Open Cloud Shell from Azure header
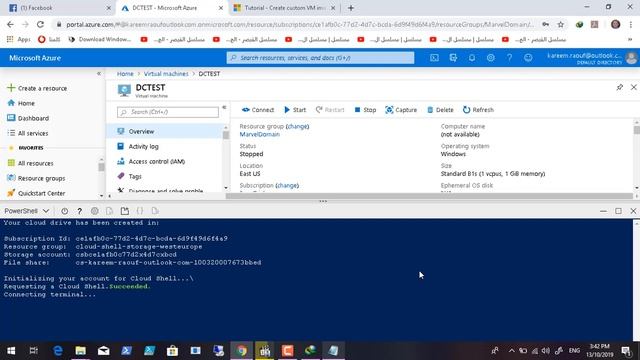The width and height of the screenshot is (640, 360). tap(434, 58)
